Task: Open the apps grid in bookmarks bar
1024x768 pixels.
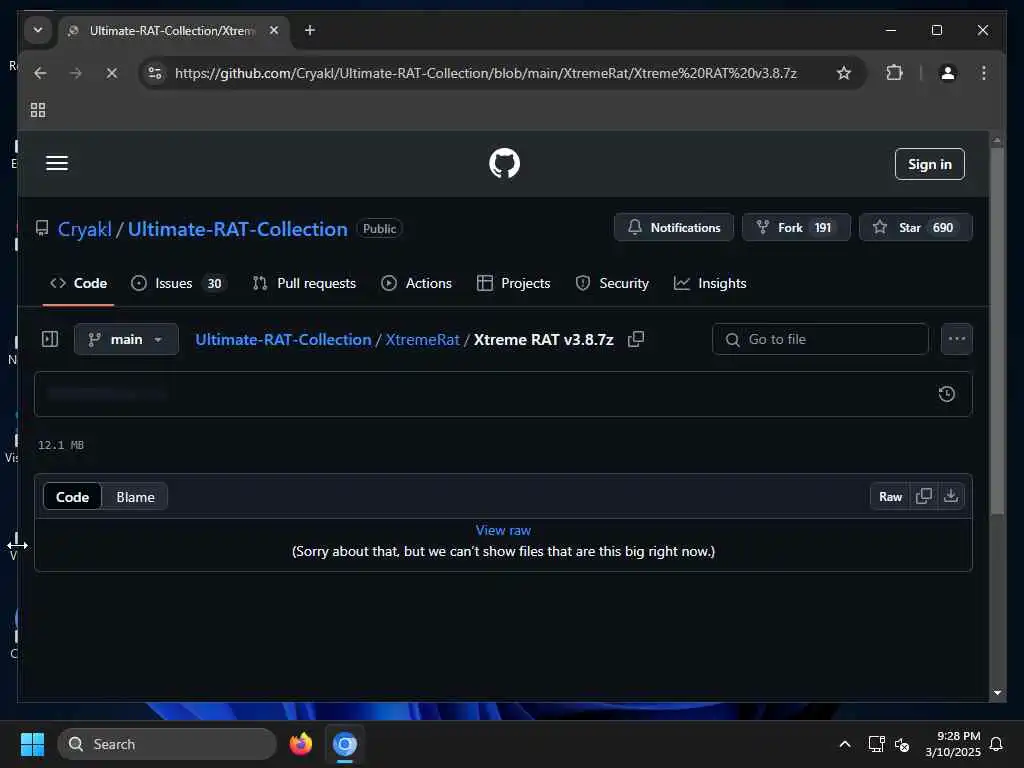Action: pyautogui.click(x=38, y=110)
